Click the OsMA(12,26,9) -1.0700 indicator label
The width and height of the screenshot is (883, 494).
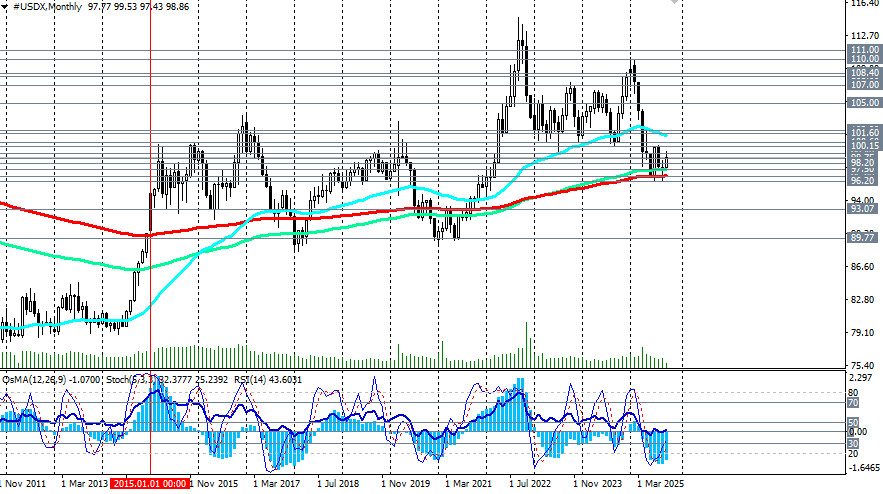pos(51,380)
